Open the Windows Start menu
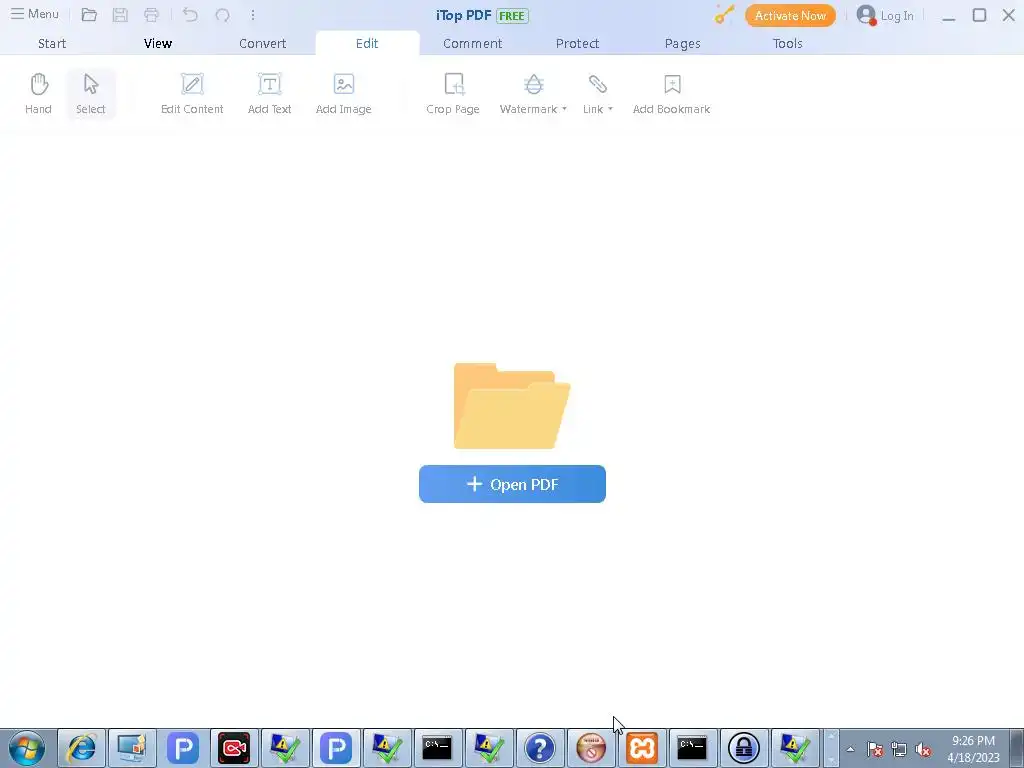1024x768 pixels. click(27, 748)
